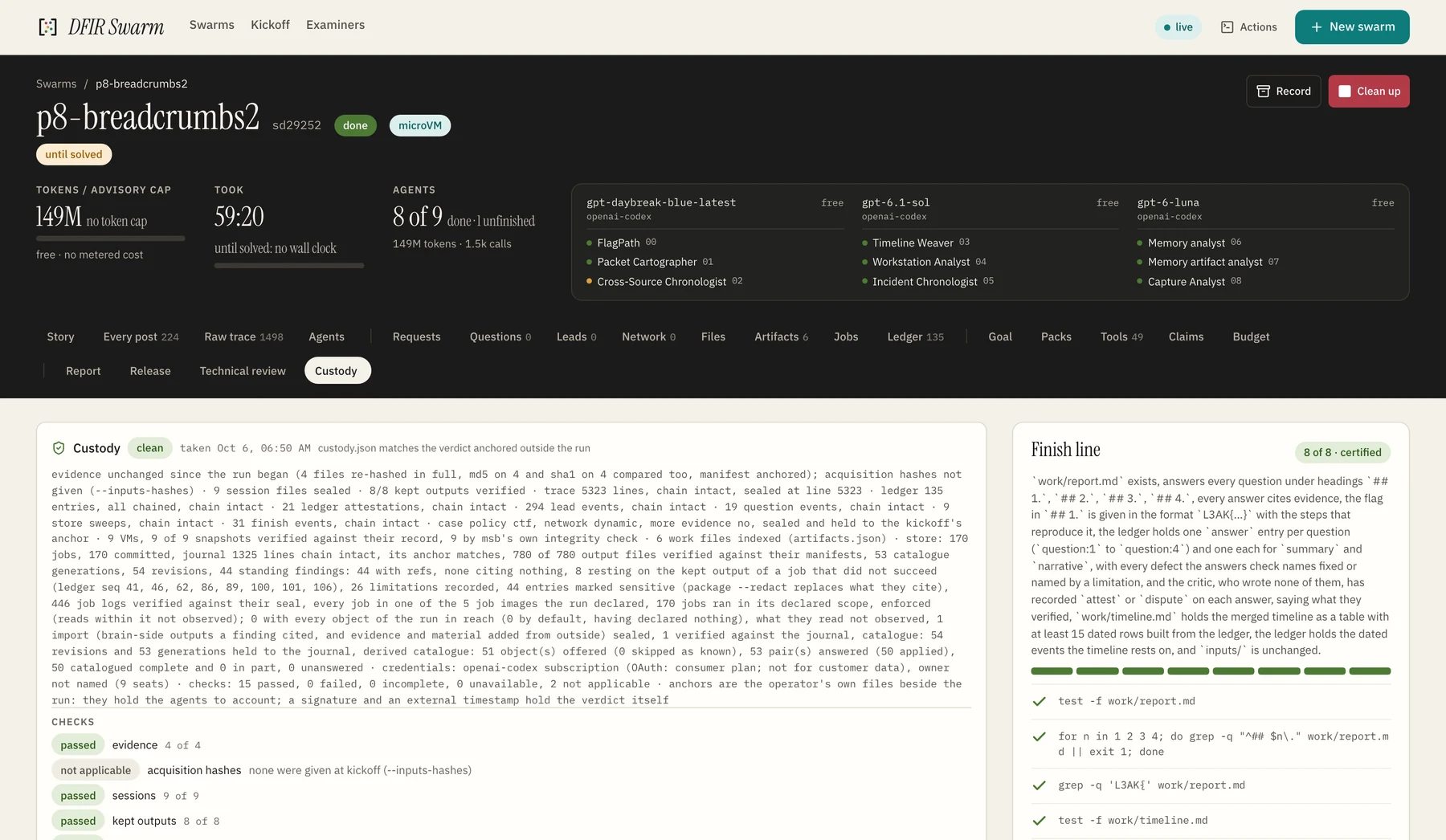Click the Custody 'clean' status badge

(x=149, y=448)
